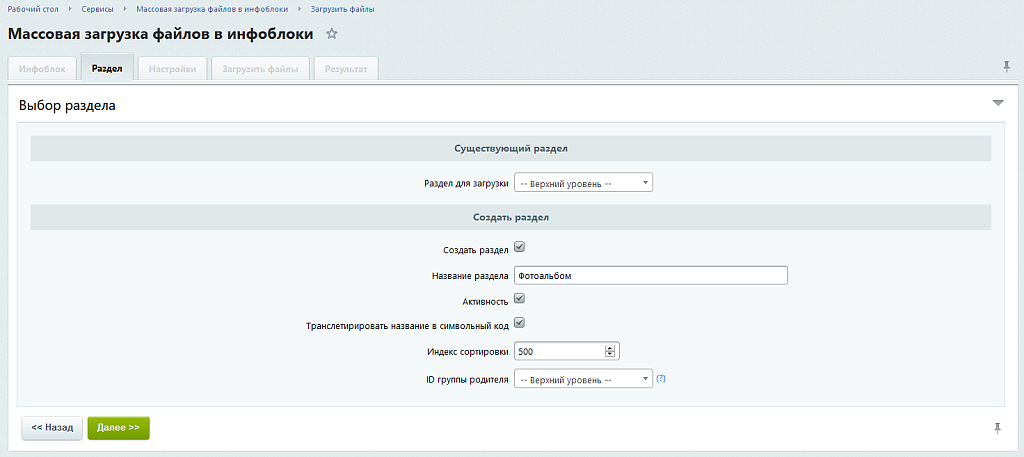Click into the 'Название раздела' text field
Viewport: 1024px width, 457px height.
coord(650,275)
